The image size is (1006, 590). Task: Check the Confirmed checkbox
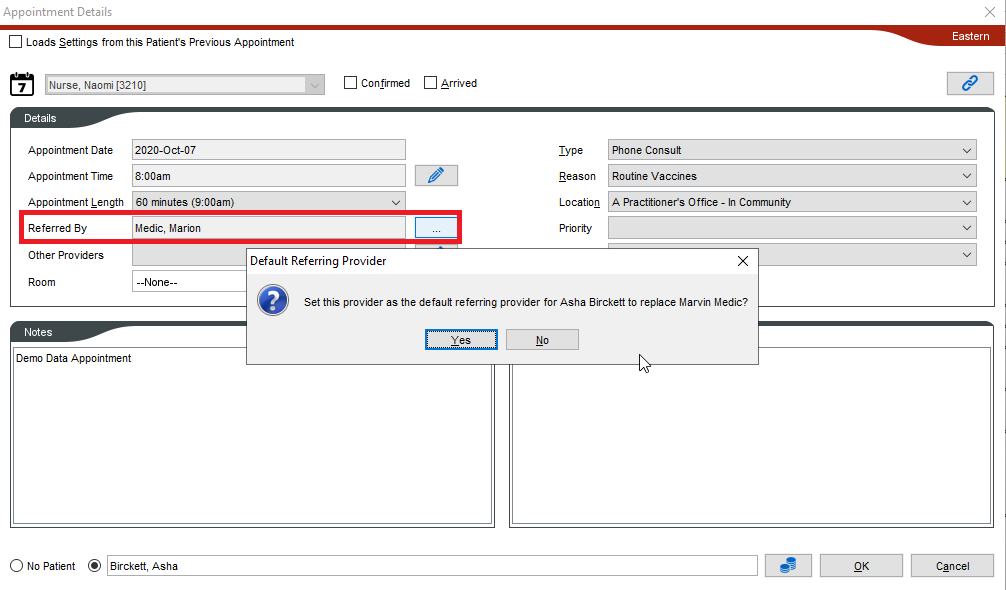point(351,83)
